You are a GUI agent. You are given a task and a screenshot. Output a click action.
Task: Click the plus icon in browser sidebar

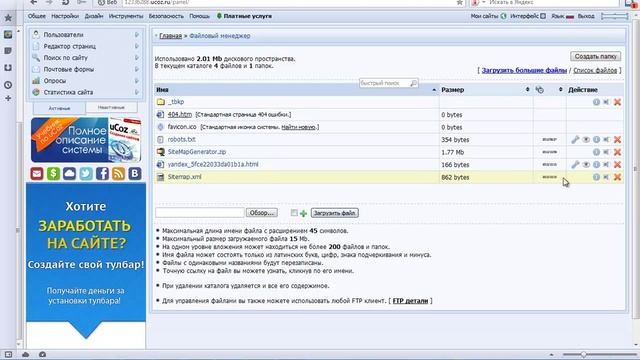click(8, 98)
